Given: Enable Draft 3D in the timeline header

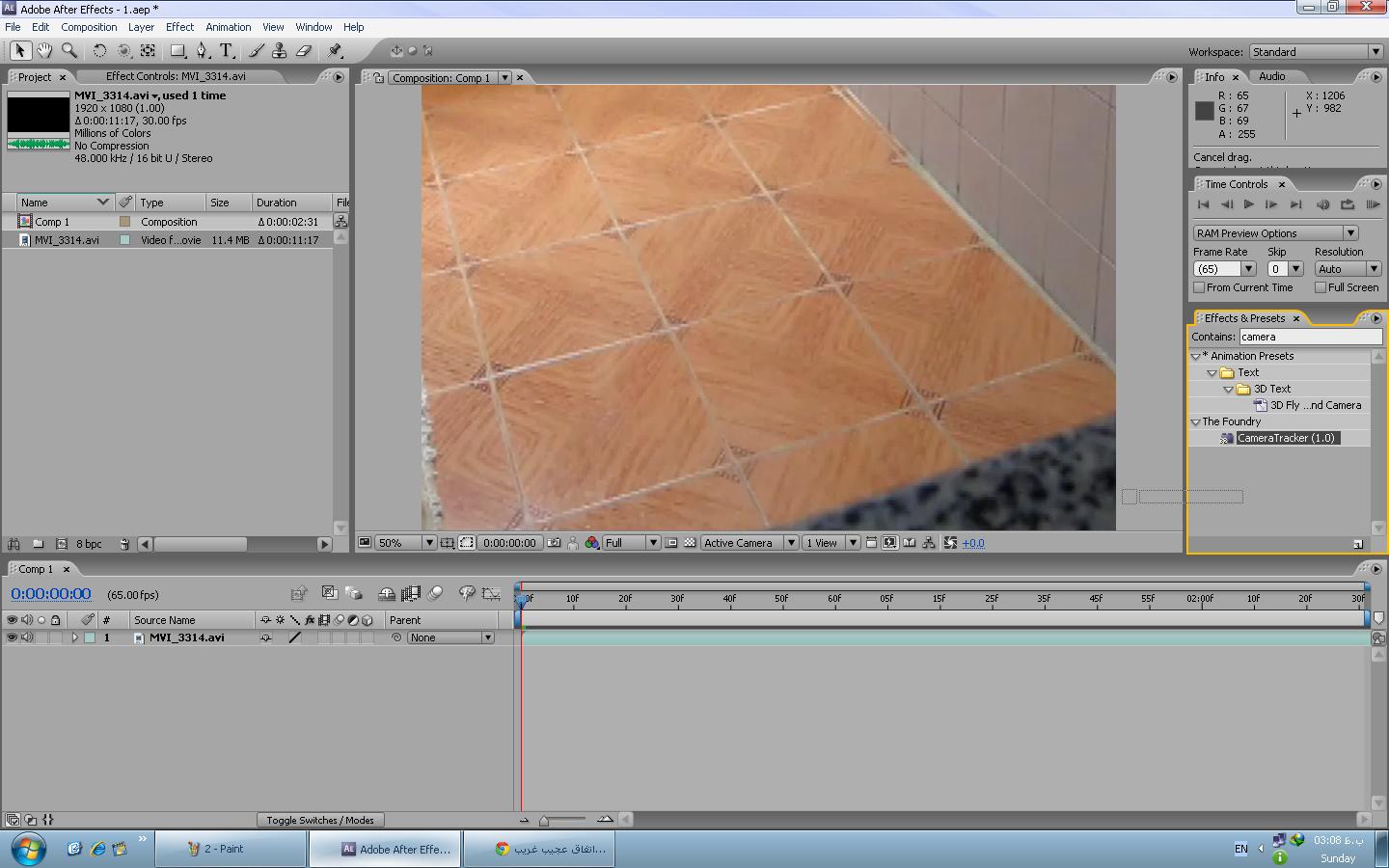Looking at the screenshot, I should [353, 594].
